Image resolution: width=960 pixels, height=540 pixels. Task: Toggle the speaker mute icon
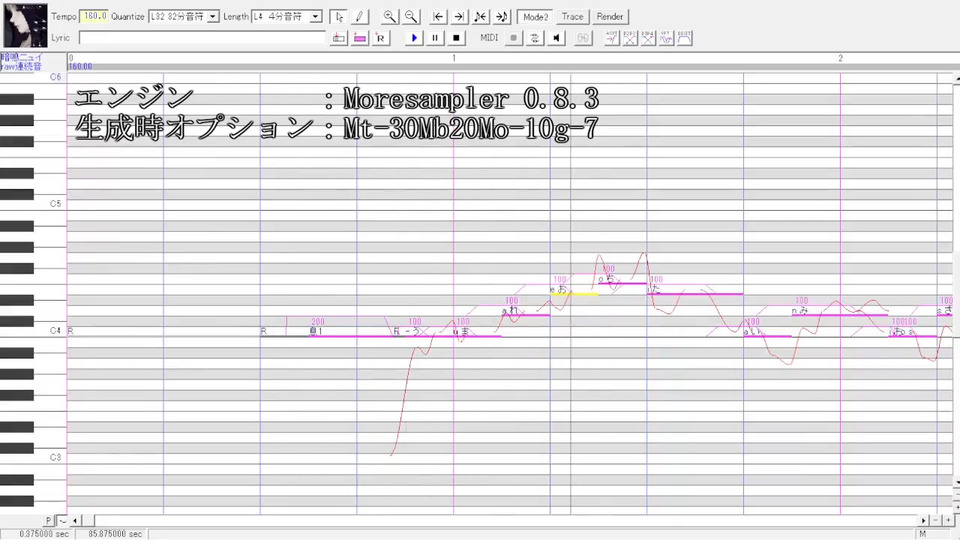[x=556, y=38]
